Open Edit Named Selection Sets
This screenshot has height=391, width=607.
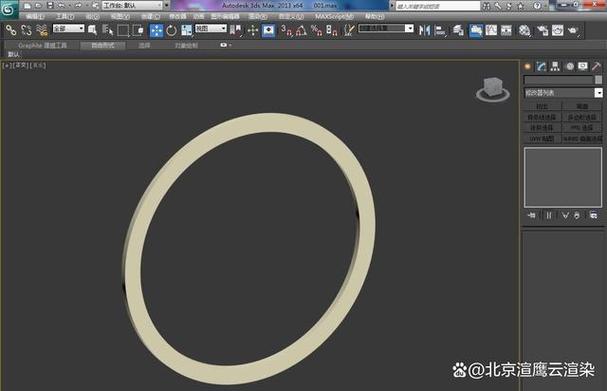coord(349,30)
